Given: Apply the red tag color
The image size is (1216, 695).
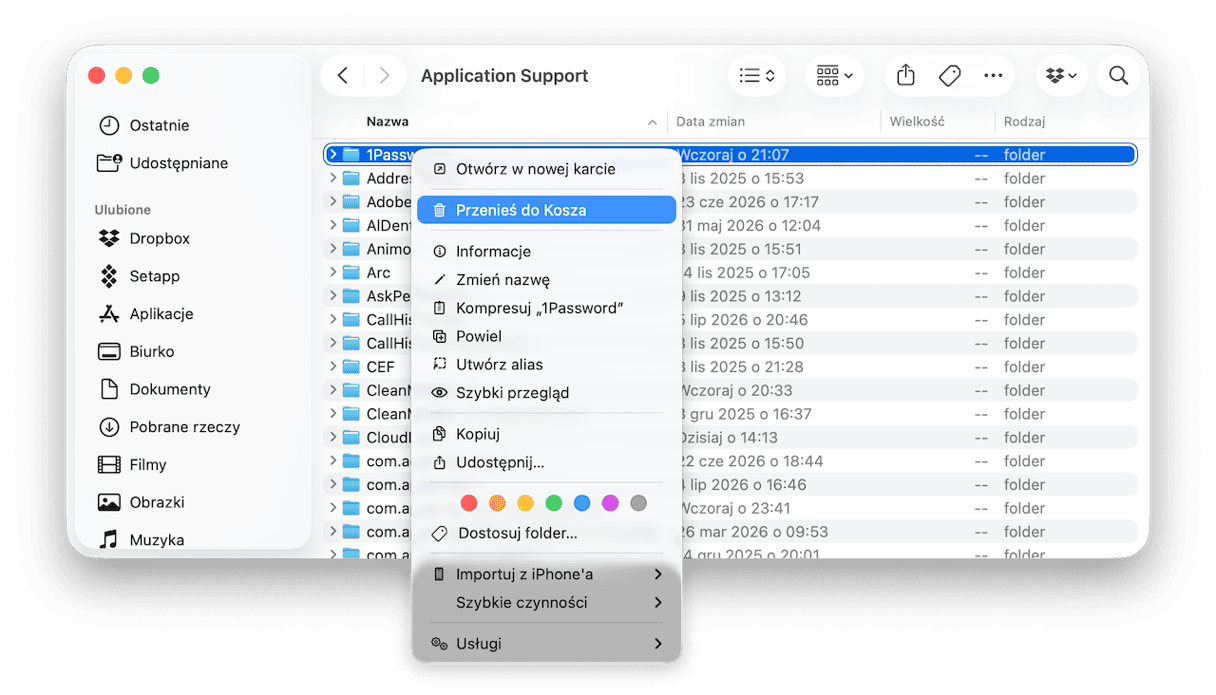Looking at the screenshot, I should pos(469,503).
